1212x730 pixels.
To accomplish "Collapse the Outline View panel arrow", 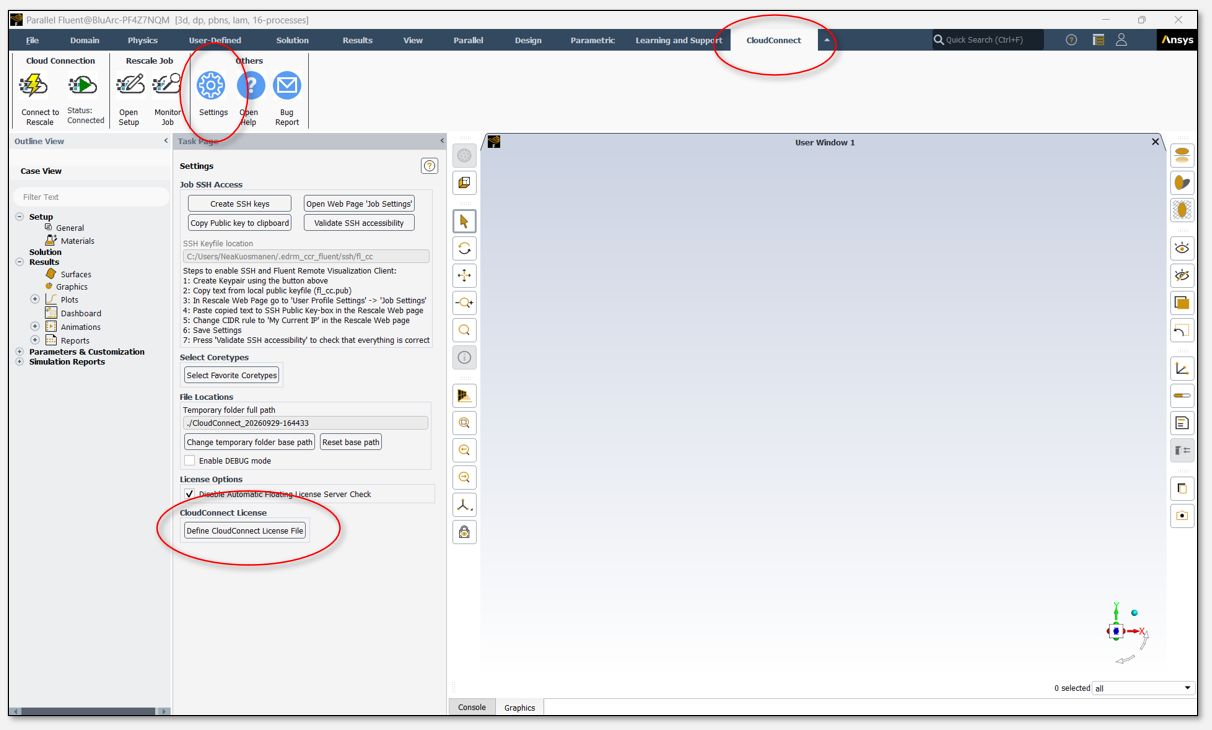I will [x=166, y=141].
